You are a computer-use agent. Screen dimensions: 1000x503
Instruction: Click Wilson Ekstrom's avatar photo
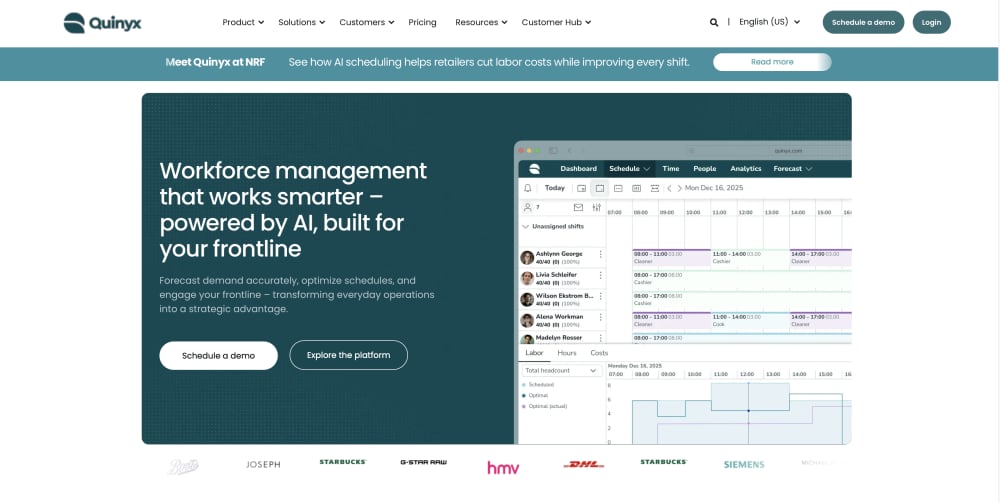pos(527,300)
